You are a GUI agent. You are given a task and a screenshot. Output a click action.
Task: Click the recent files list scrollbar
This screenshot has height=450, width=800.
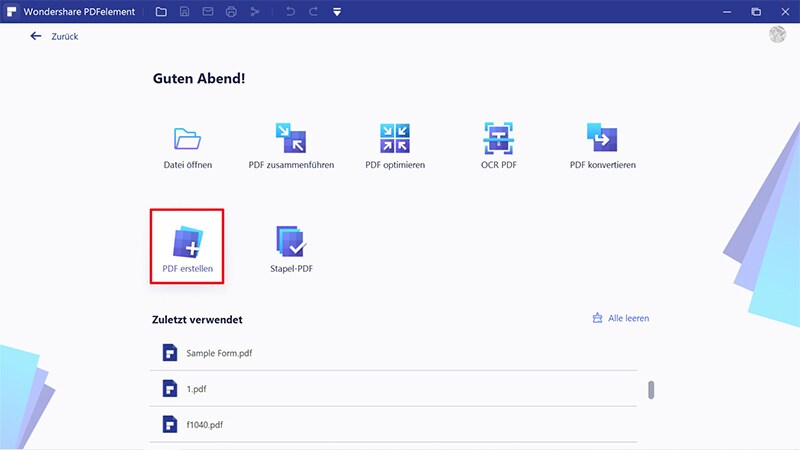coord(652,389)
